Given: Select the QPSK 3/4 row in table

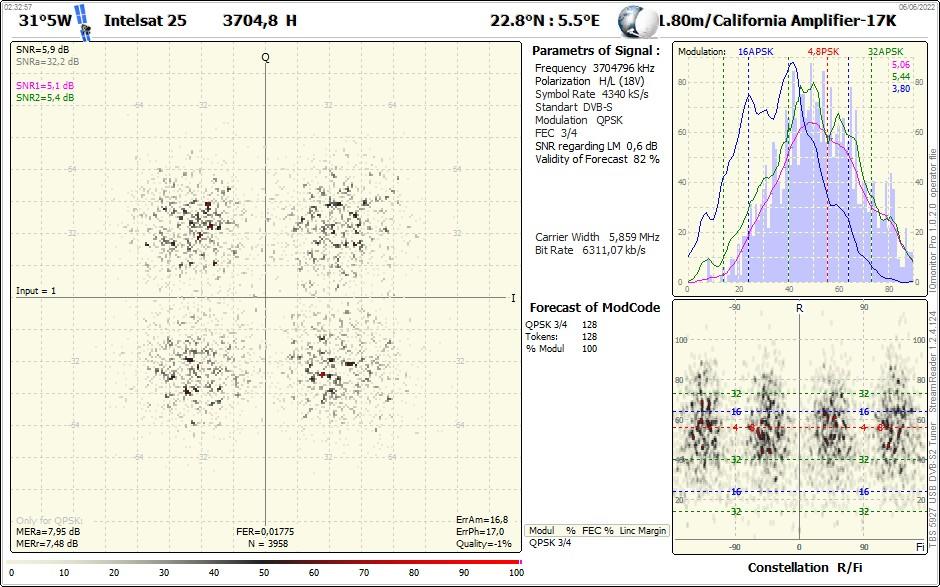Looking at the screenshot, I should pos(550,543).
